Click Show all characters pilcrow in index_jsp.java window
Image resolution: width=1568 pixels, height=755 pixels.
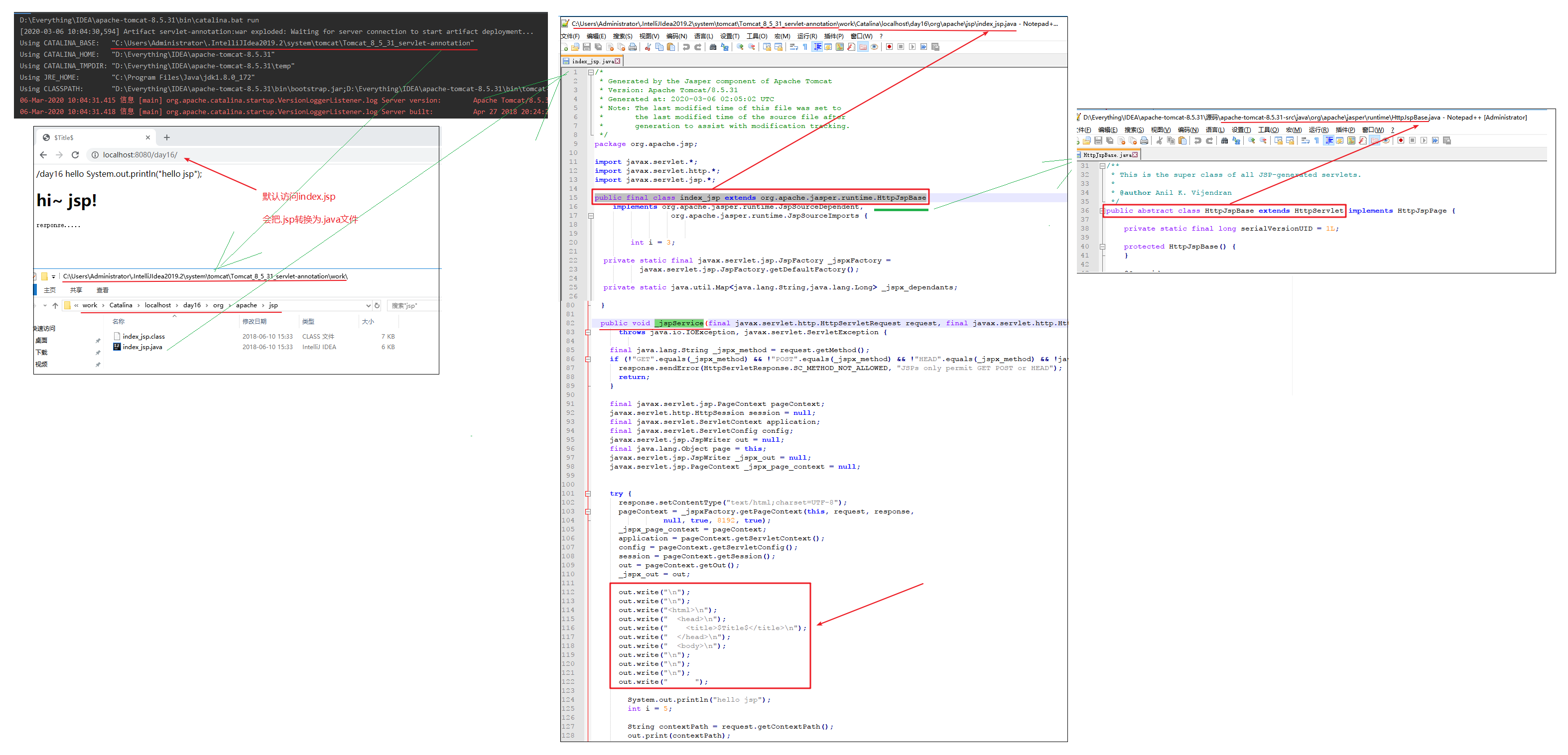[805, 47]
